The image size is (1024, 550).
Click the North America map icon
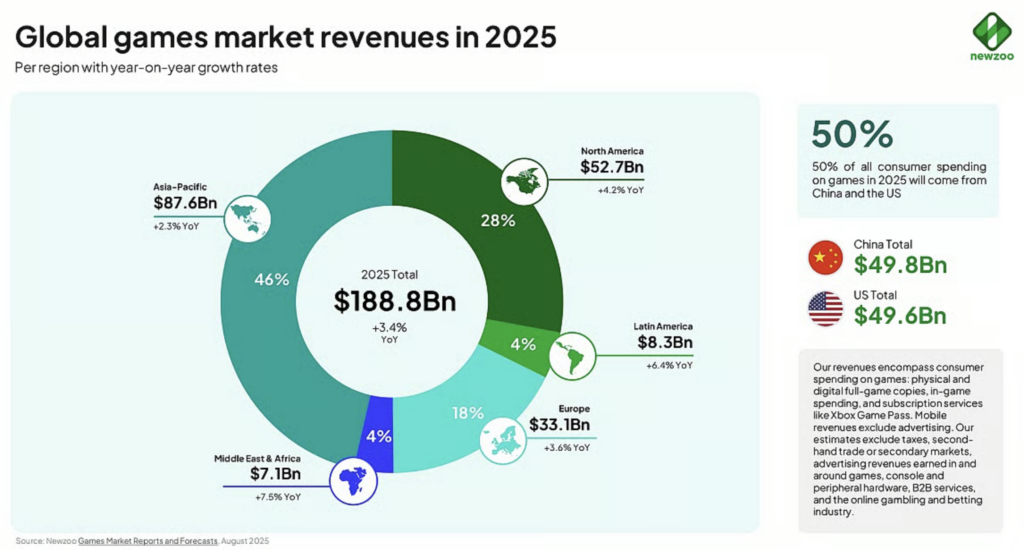click(x=526, y=181)
